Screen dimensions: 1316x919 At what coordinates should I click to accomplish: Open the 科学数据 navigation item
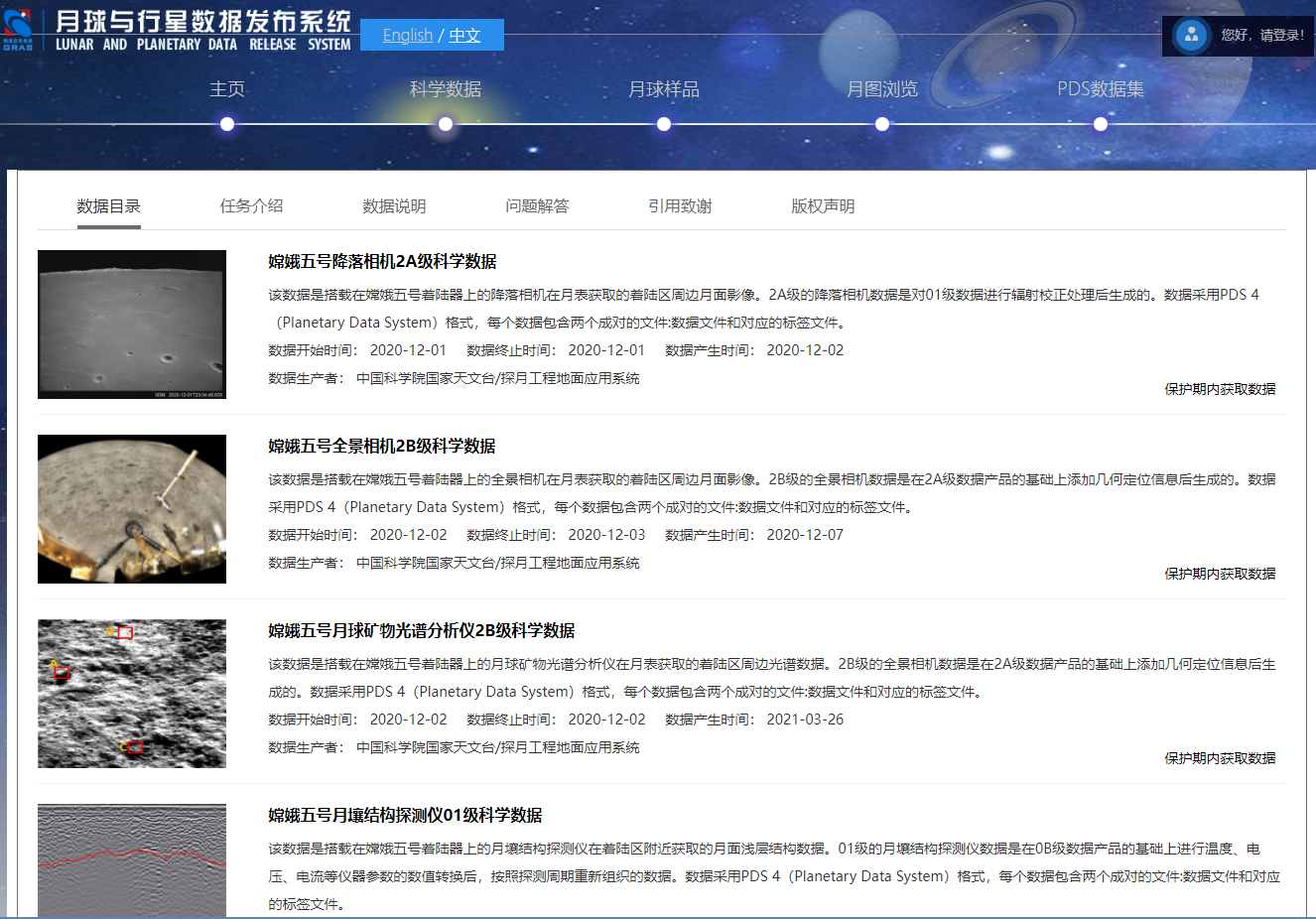(446, 88)
